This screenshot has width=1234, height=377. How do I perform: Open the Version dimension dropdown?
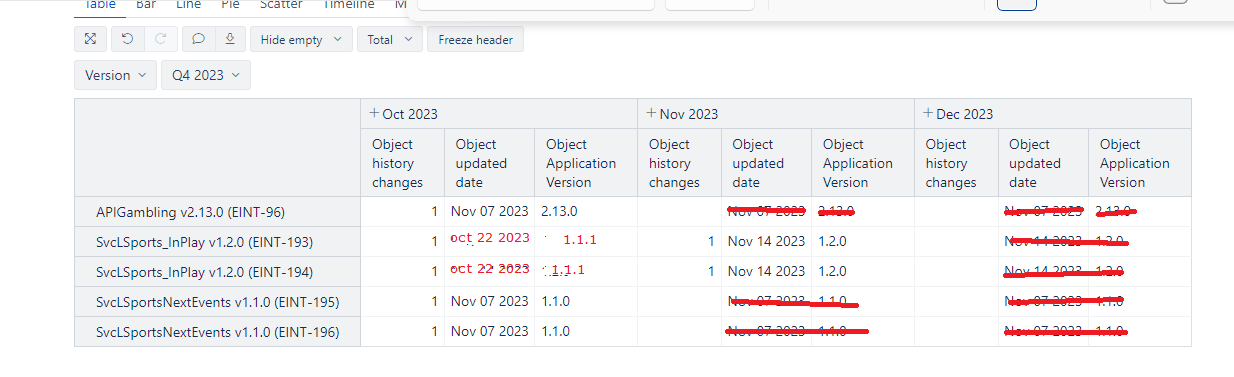point(115,75)
